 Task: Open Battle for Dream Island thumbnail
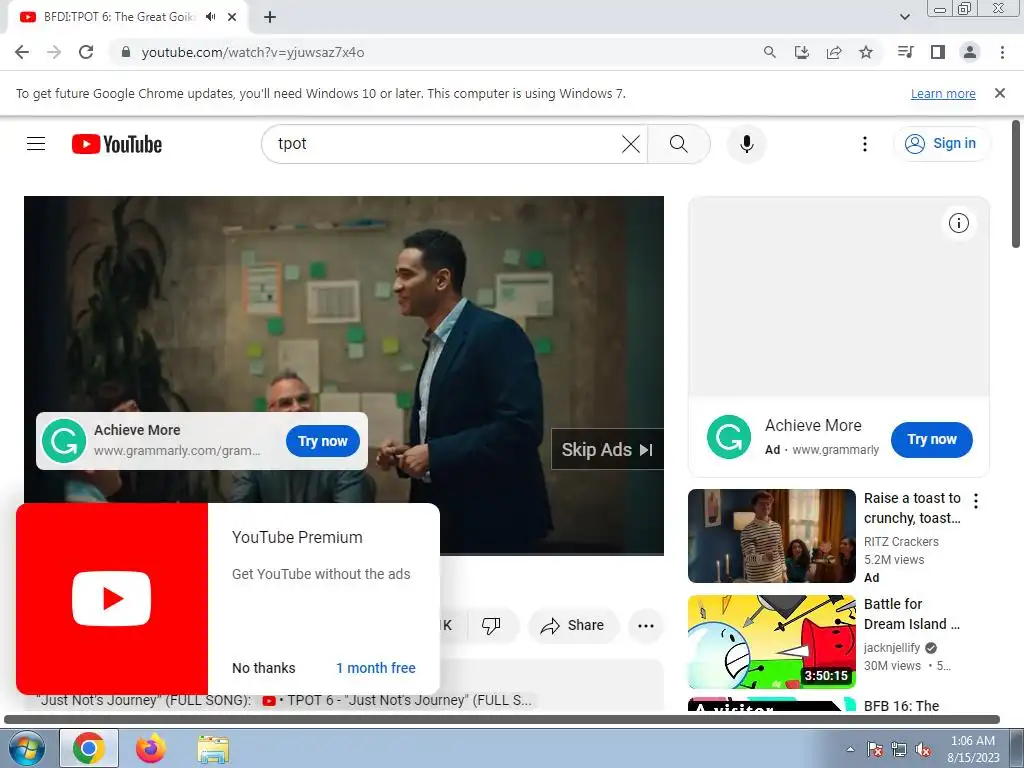(x=771, y=641)
